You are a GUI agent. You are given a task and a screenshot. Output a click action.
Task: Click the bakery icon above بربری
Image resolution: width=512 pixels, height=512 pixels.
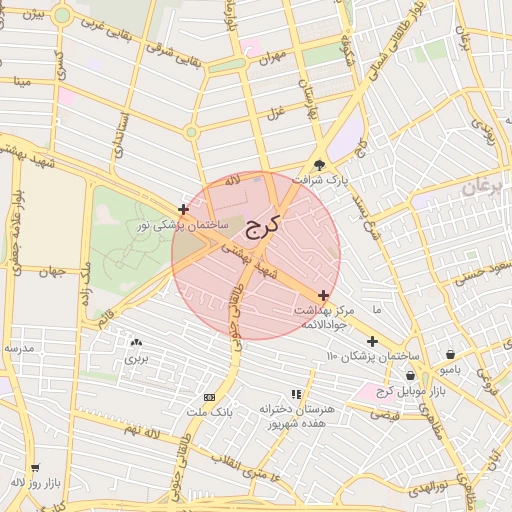tap(136, 342)
